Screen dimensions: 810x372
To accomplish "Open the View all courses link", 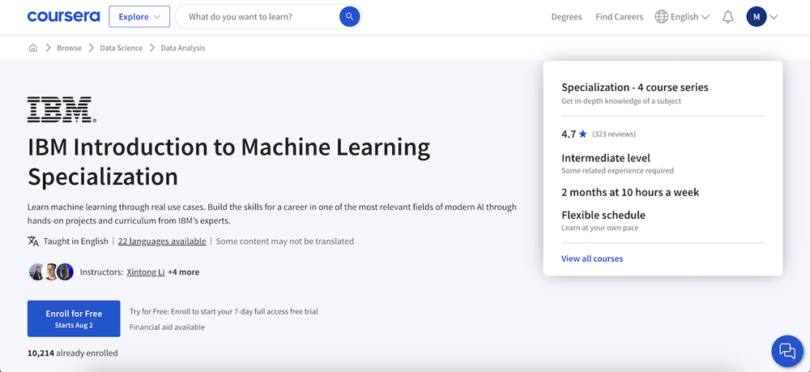I will [x=592, y=258].
